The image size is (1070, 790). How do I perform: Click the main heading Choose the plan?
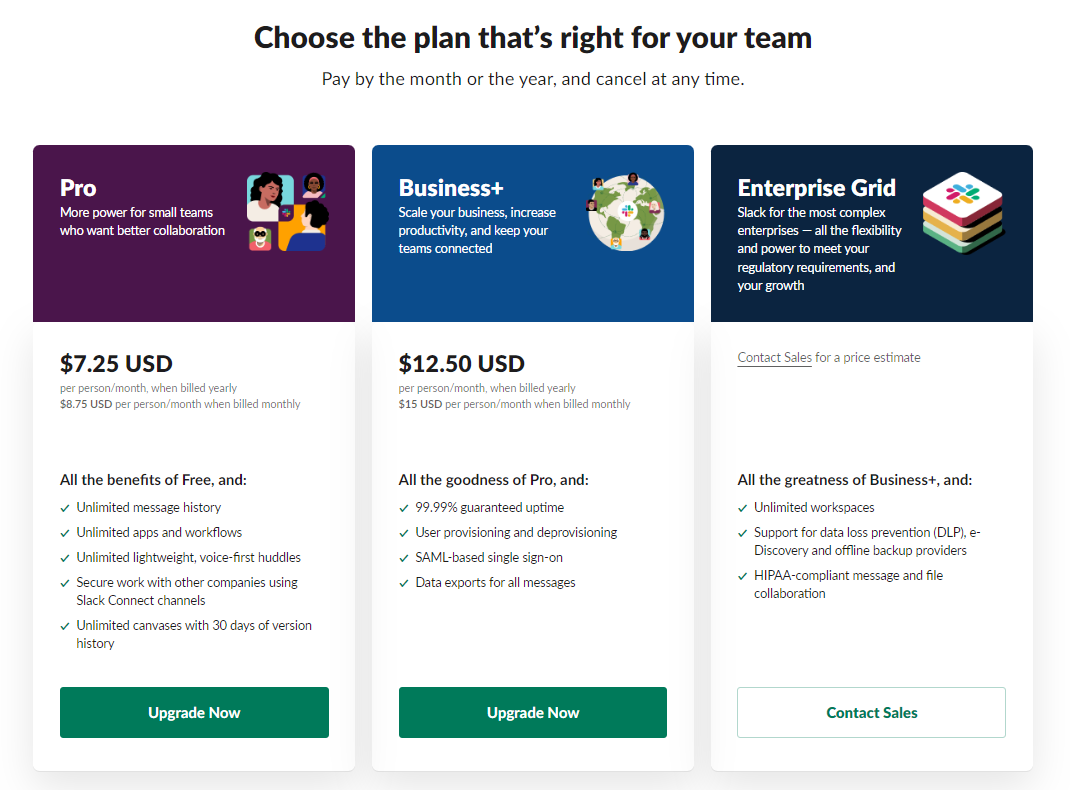coord(533,38)
